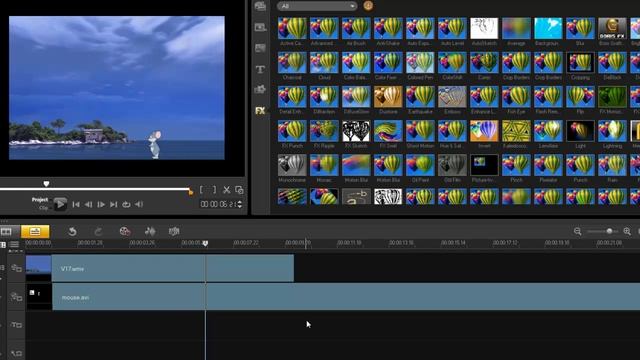Open the Track Manager icon

(x=14, y=244)
